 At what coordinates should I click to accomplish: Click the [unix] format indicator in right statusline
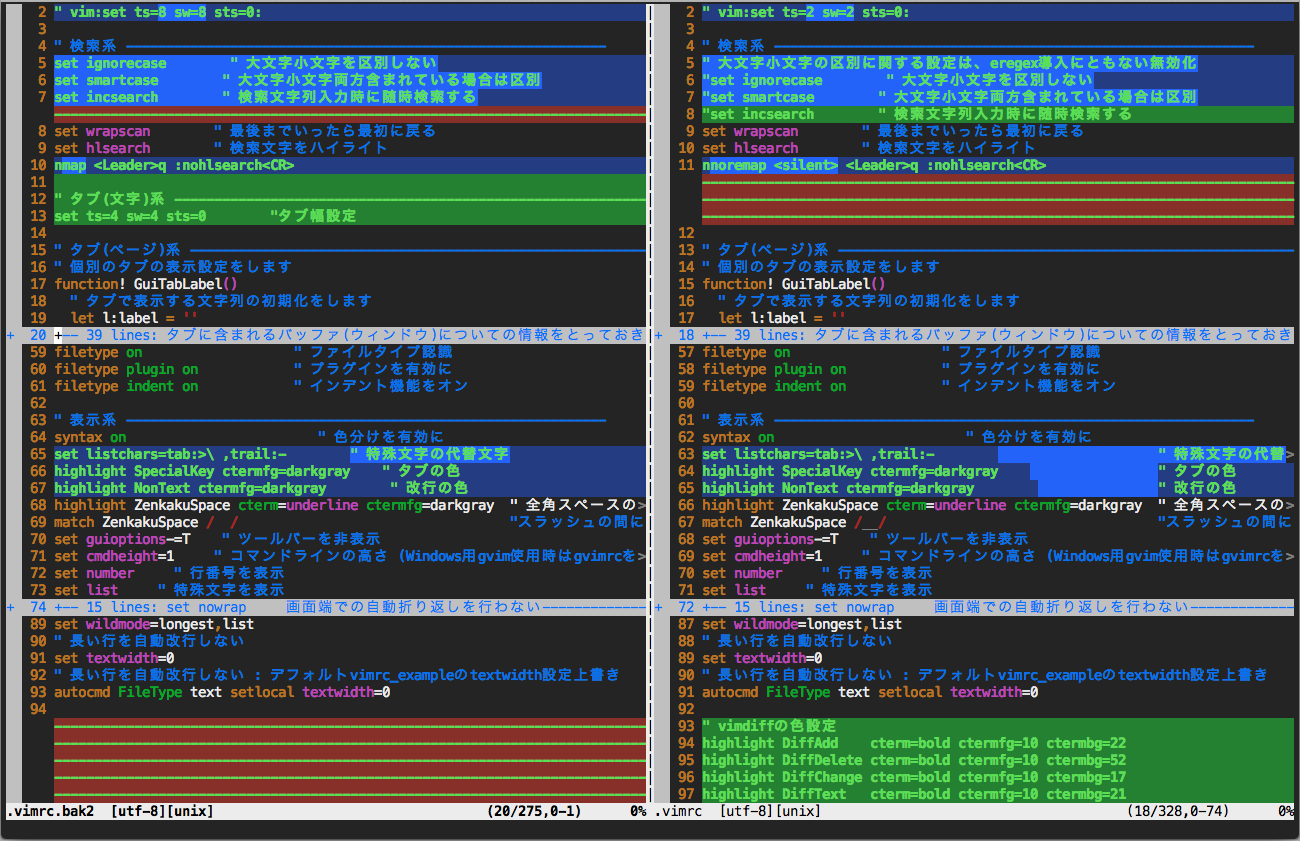(795, 813)
